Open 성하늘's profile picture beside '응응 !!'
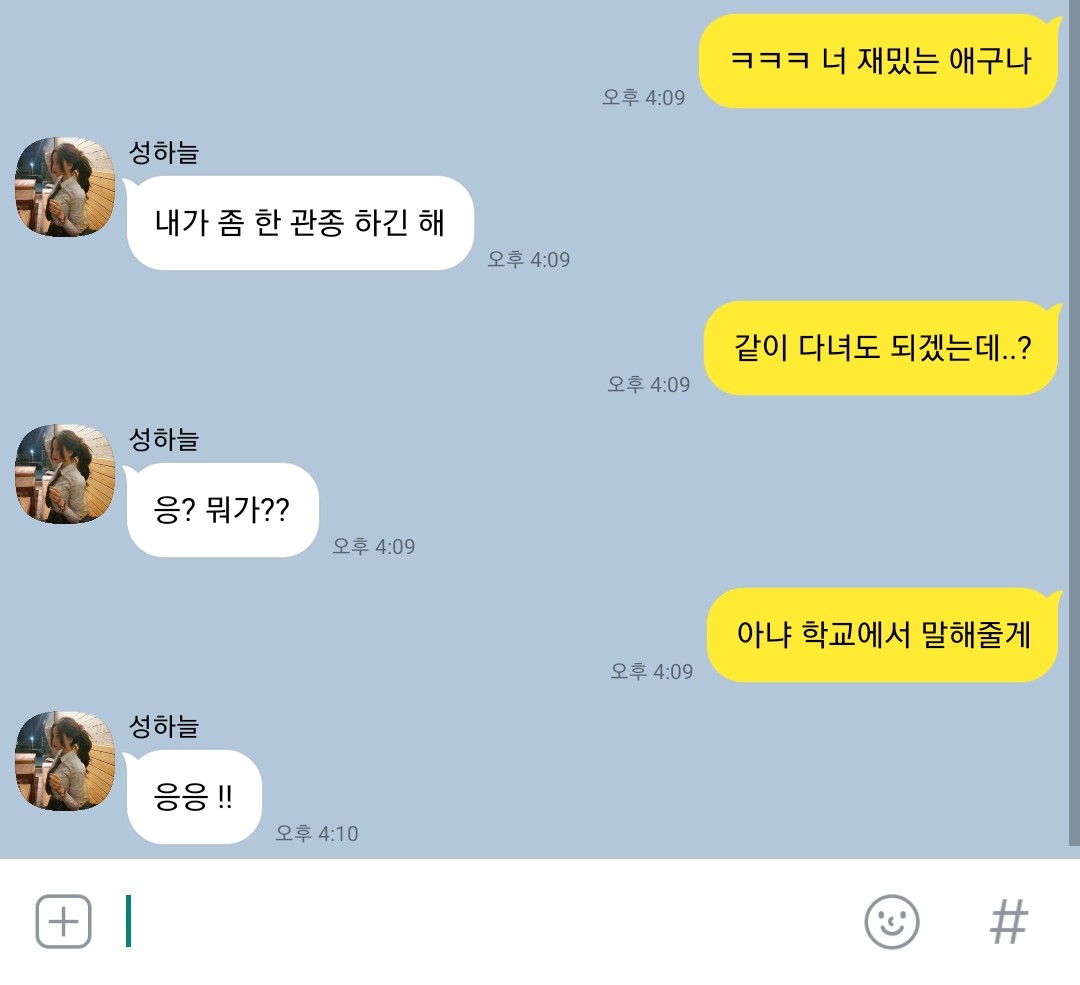 click(x=65, y=761)
